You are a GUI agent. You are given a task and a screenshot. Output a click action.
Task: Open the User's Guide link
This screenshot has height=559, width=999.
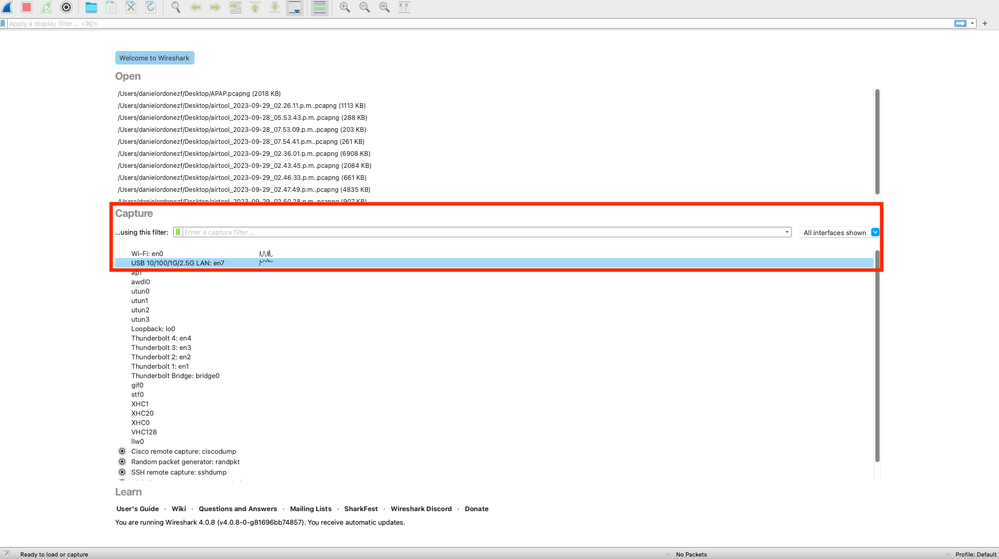click(138, 509)
